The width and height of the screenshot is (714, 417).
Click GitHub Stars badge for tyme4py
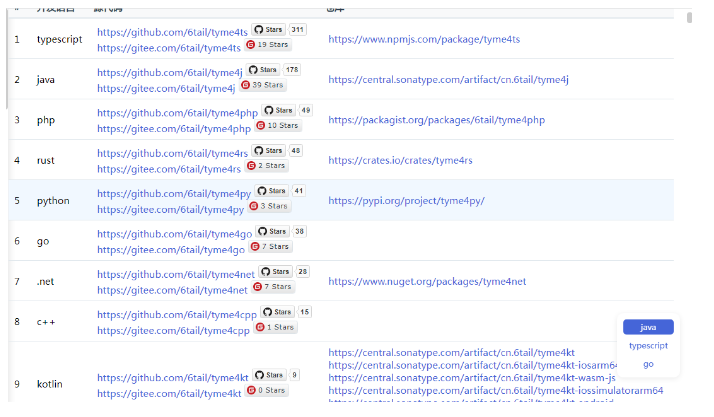coord(271,191)
